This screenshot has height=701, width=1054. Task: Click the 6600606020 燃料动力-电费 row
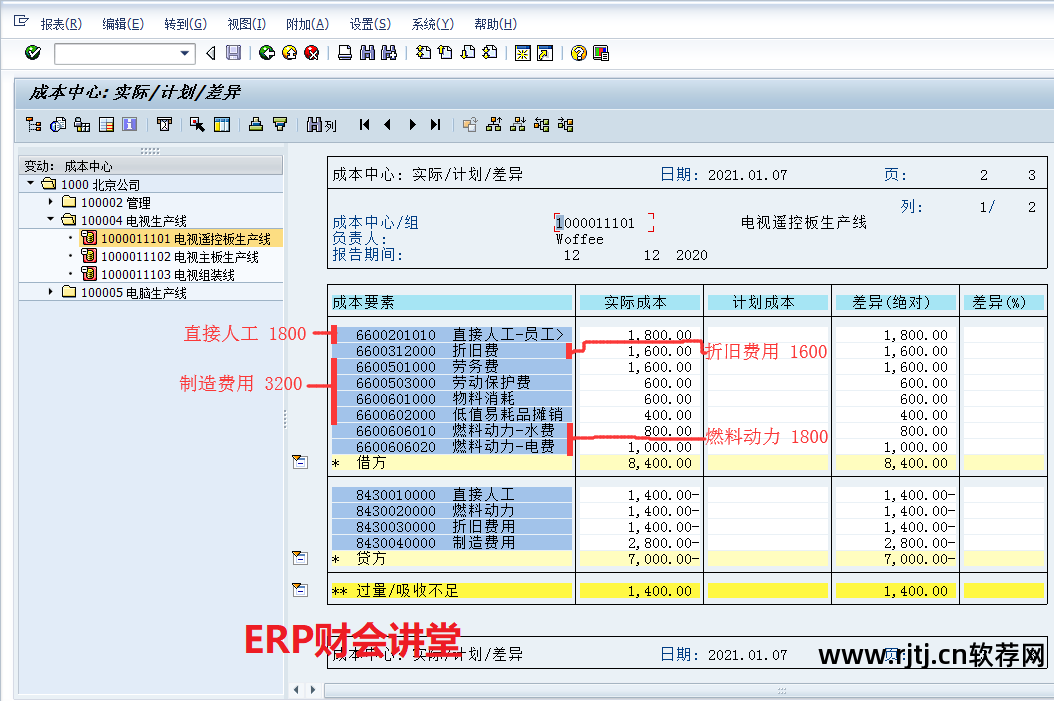click(452, 447)
